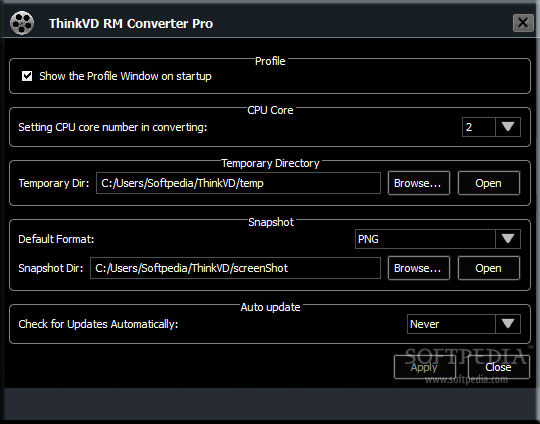Click the Setting CPU core number label

click(113, 127)
